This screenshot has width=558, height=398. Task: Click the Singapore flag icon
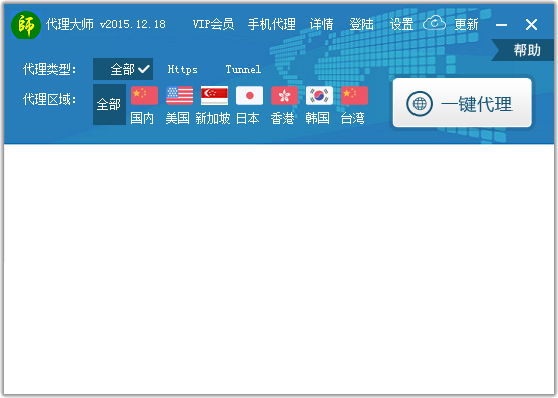(x=215, y=95)
